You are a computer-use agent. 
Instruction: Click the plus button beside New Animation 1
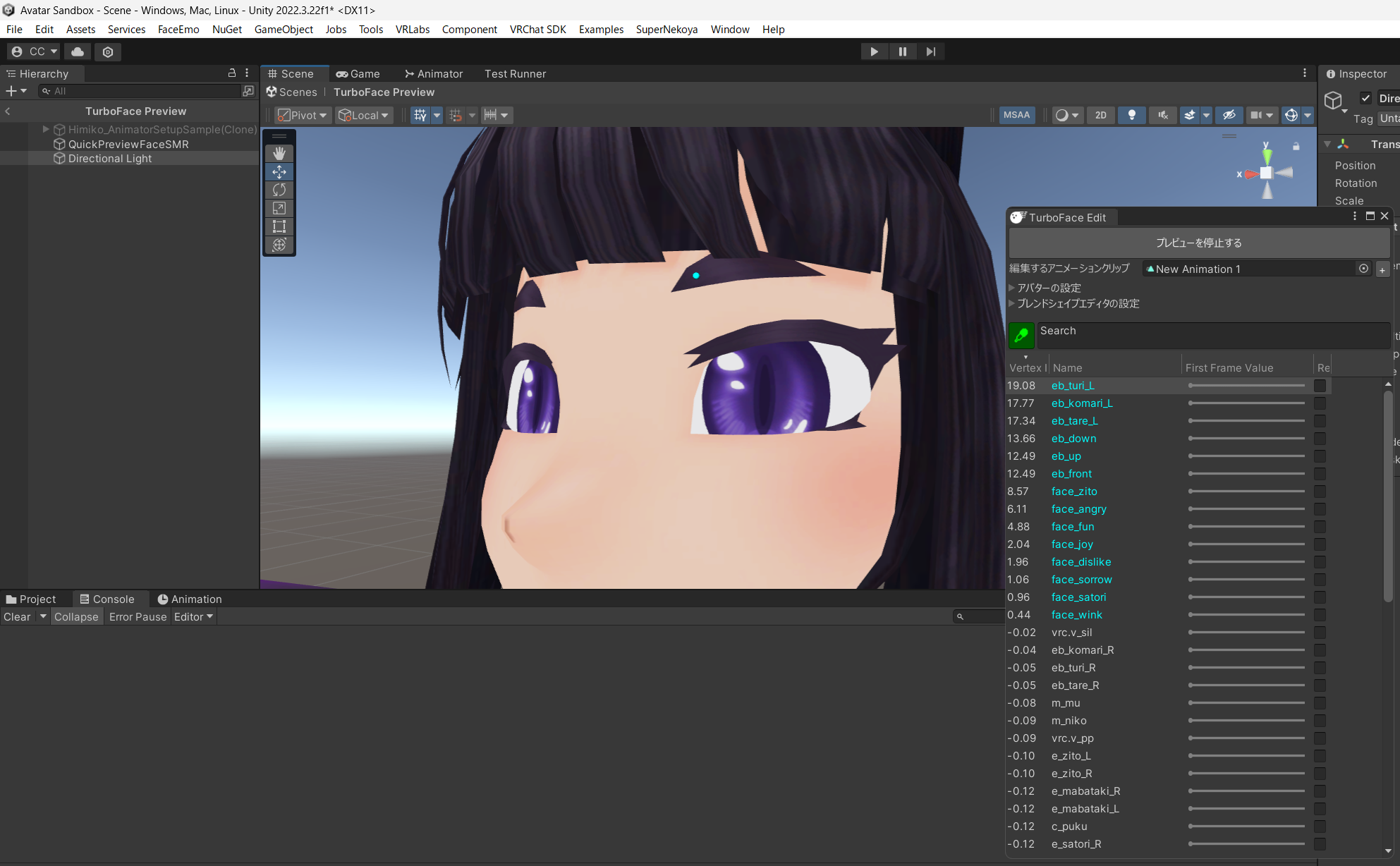pyautogui.click(x=1382, y=269)
